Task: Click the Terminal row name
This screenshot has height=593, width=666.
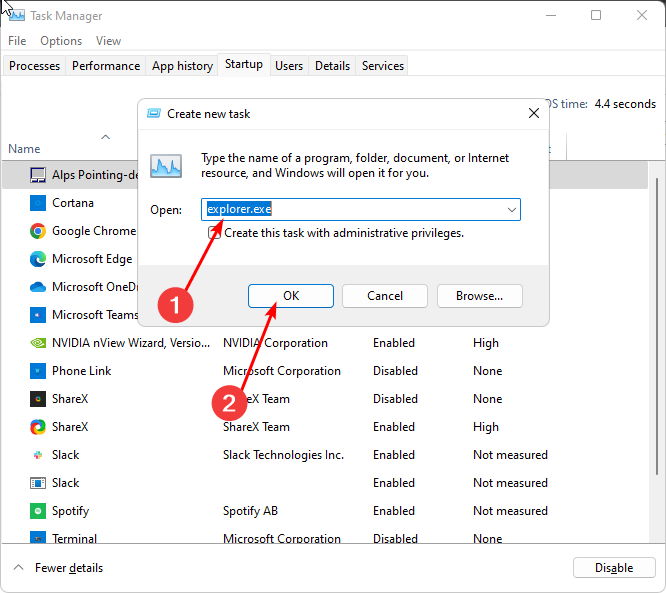Action: point(74,538)
